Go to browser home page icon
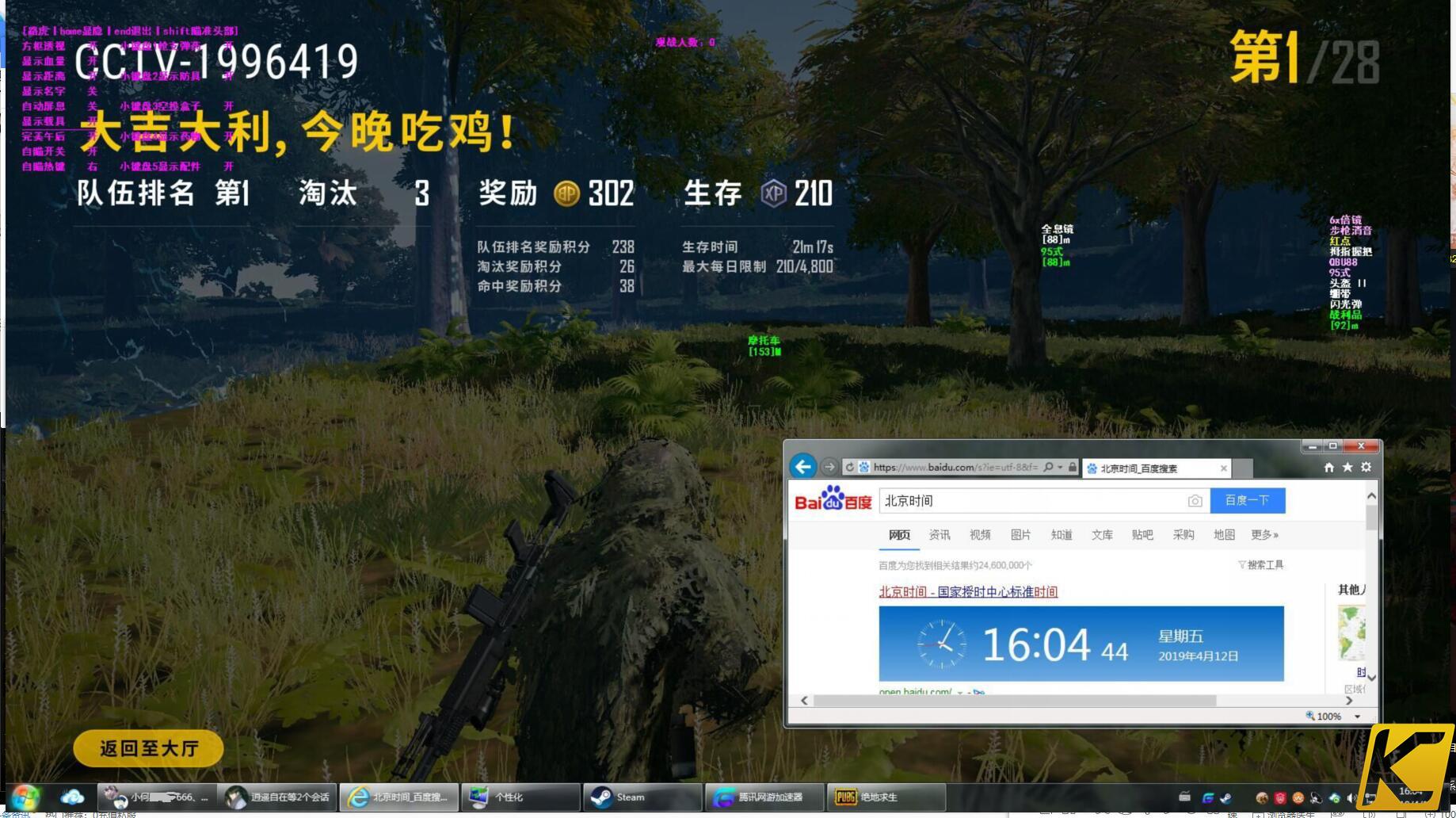The height and width of the screenshot is (818, 1456). tap(1328, 468)
